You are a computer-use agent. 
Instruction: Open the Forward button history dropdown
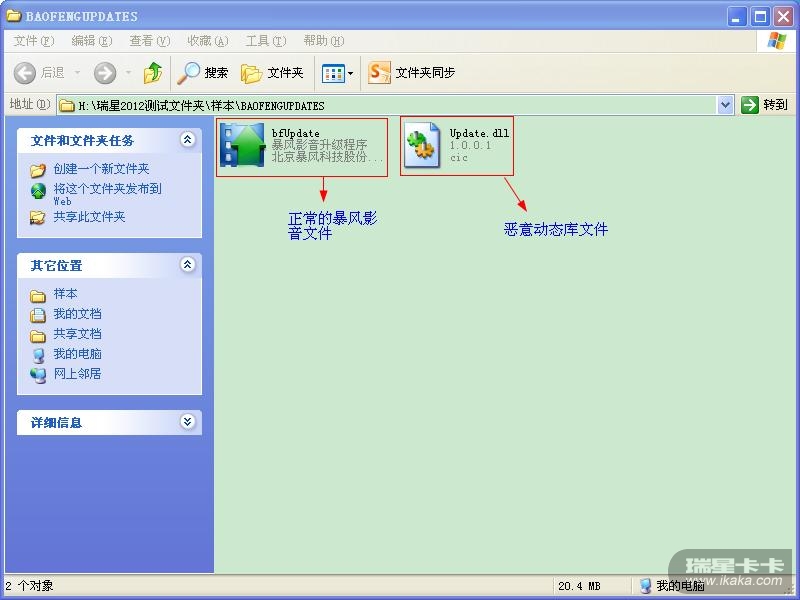click(x=128, y=73)
